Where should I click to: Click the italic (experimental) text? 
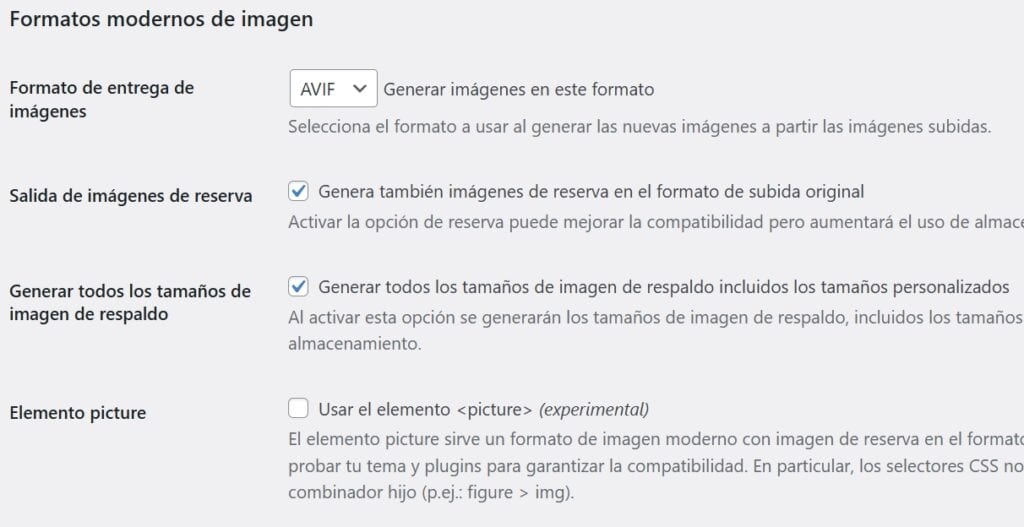click(x=594, y=410)
